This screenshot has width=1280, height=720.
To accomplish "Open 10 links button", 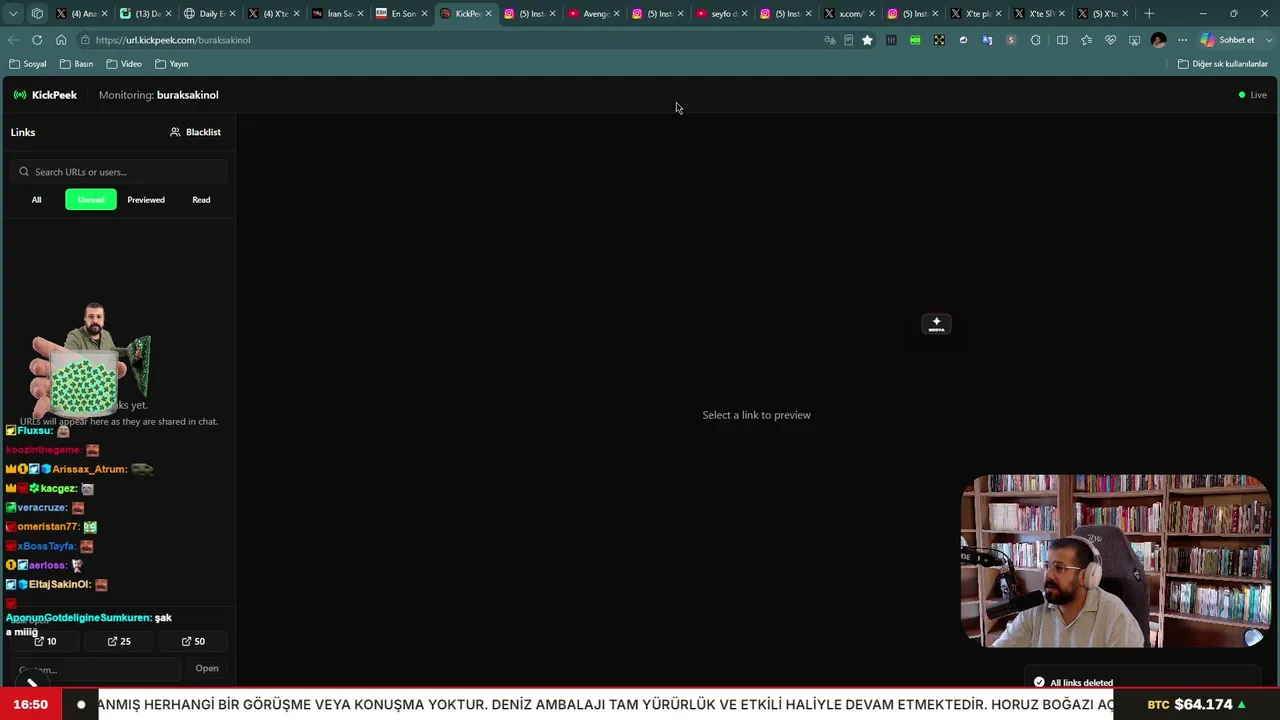I will (x=45, y=641).
